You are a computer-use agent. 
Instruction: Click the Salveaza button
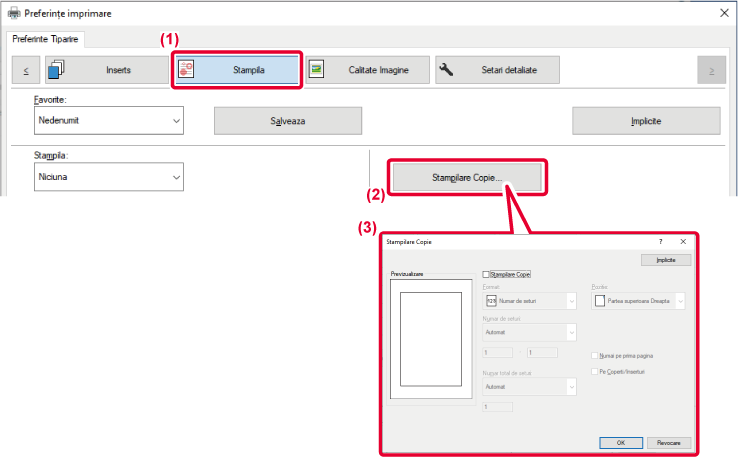tap(287, 120)
